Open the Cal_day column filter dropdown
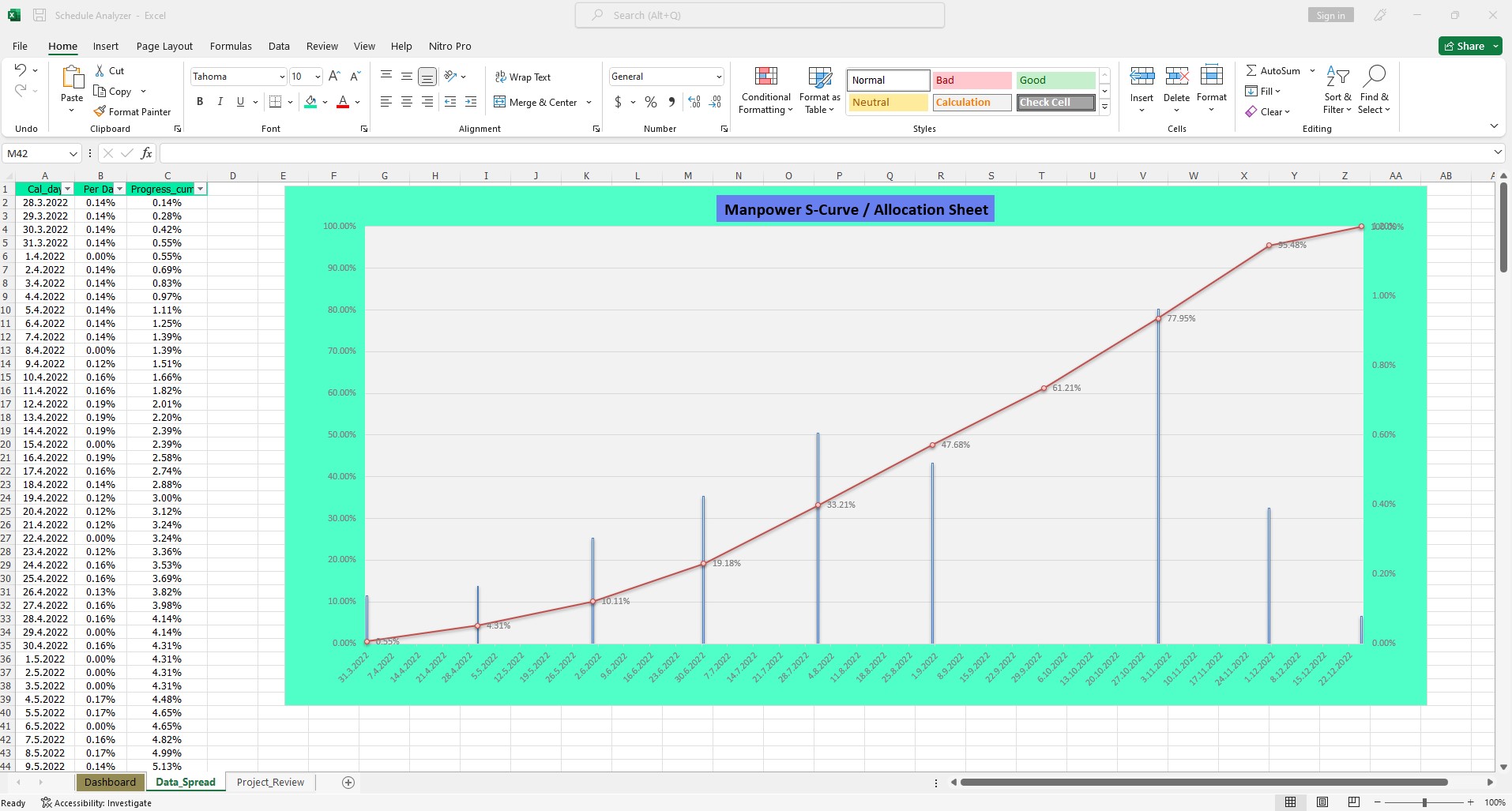This screenshot has width=1512, height=811. (67, 189)
